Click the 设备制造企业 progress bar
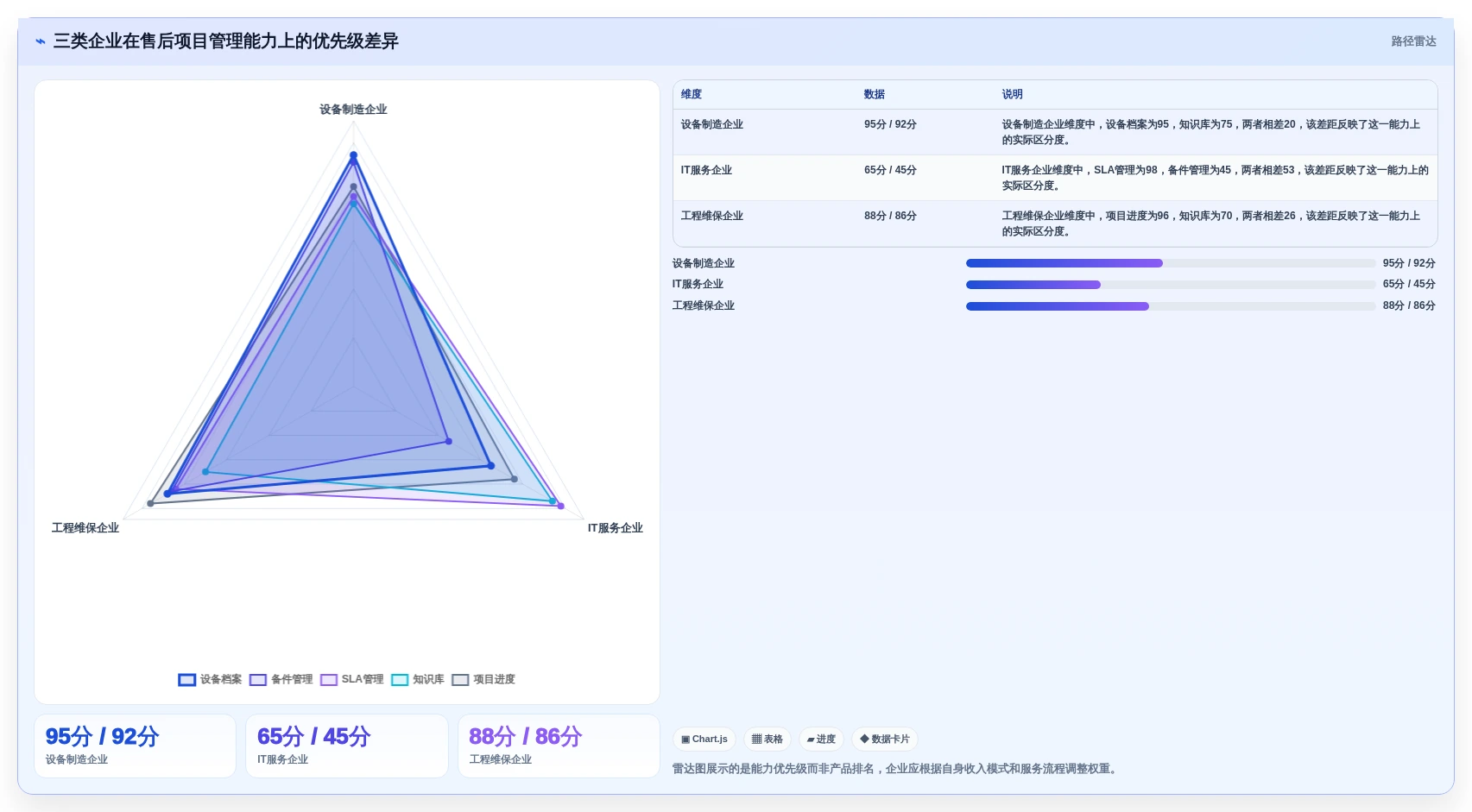 [x=1171, y=263]
